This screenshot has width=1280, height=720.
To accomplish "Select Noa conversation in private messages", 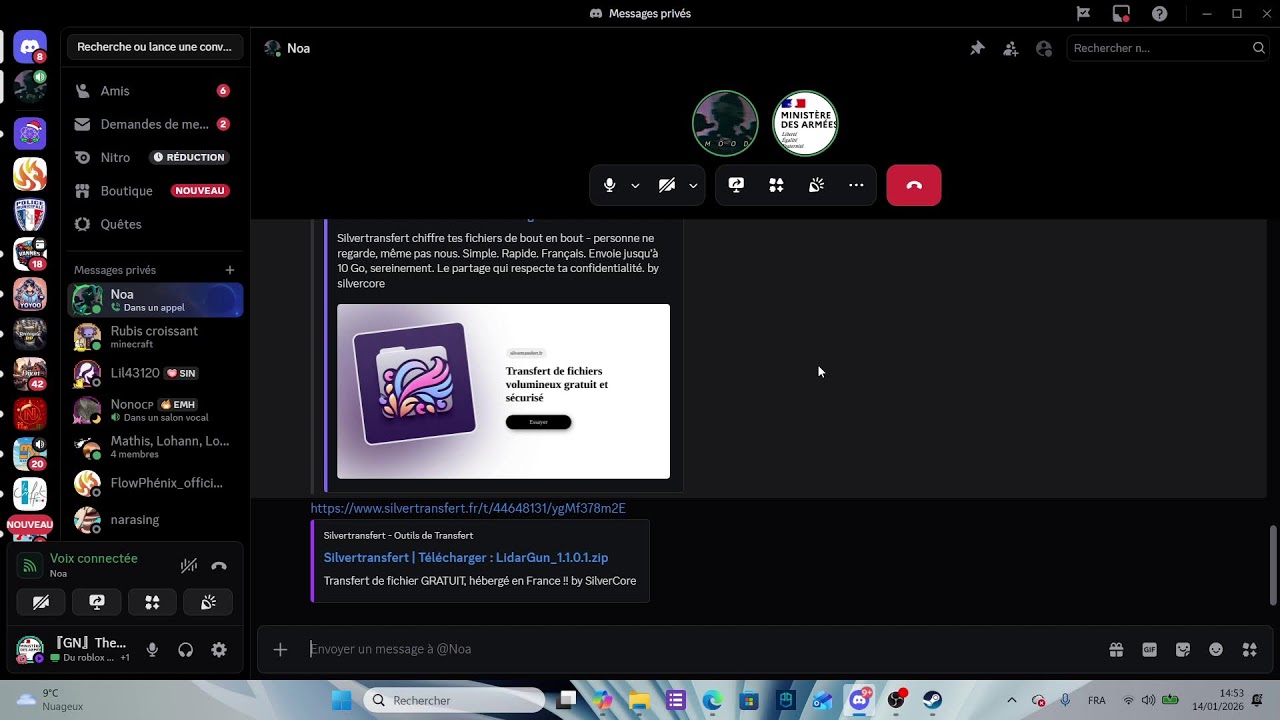I will click(x=155, y=300).
